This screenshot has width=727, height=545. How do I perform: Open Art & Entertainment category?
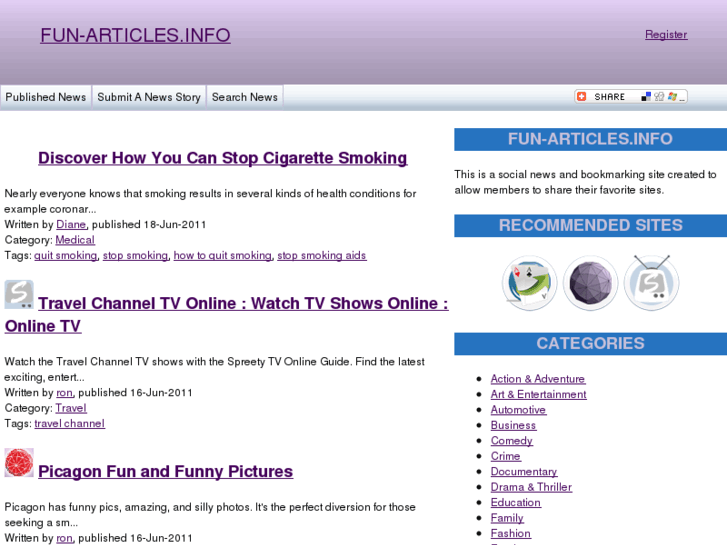tap(538, 394)
